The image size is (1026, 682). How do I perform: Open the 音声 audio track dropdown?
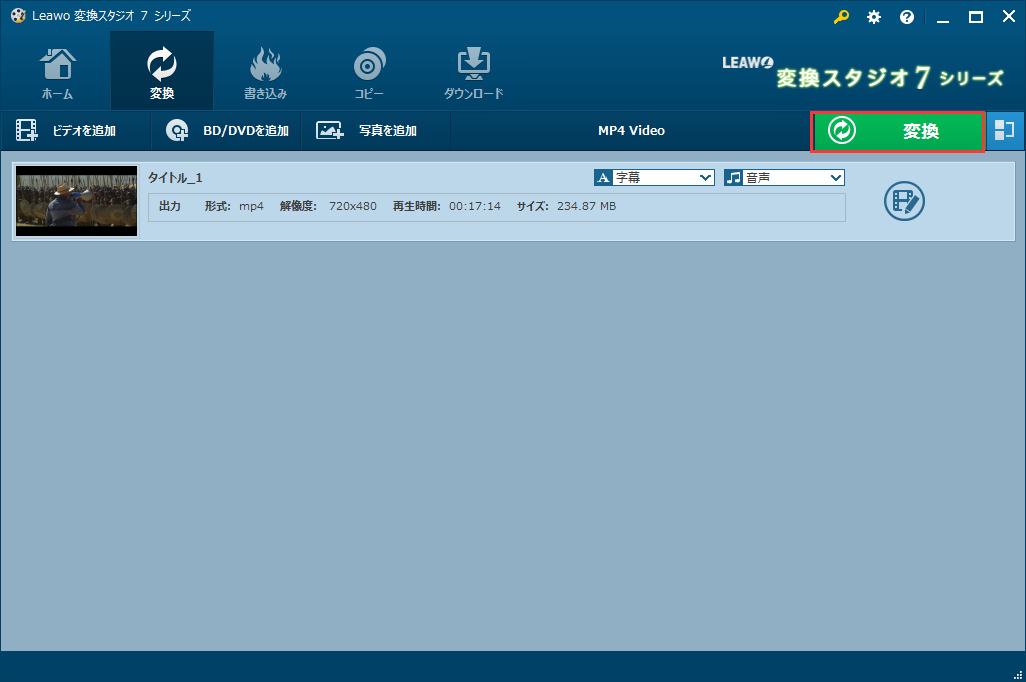click(784, 177)
